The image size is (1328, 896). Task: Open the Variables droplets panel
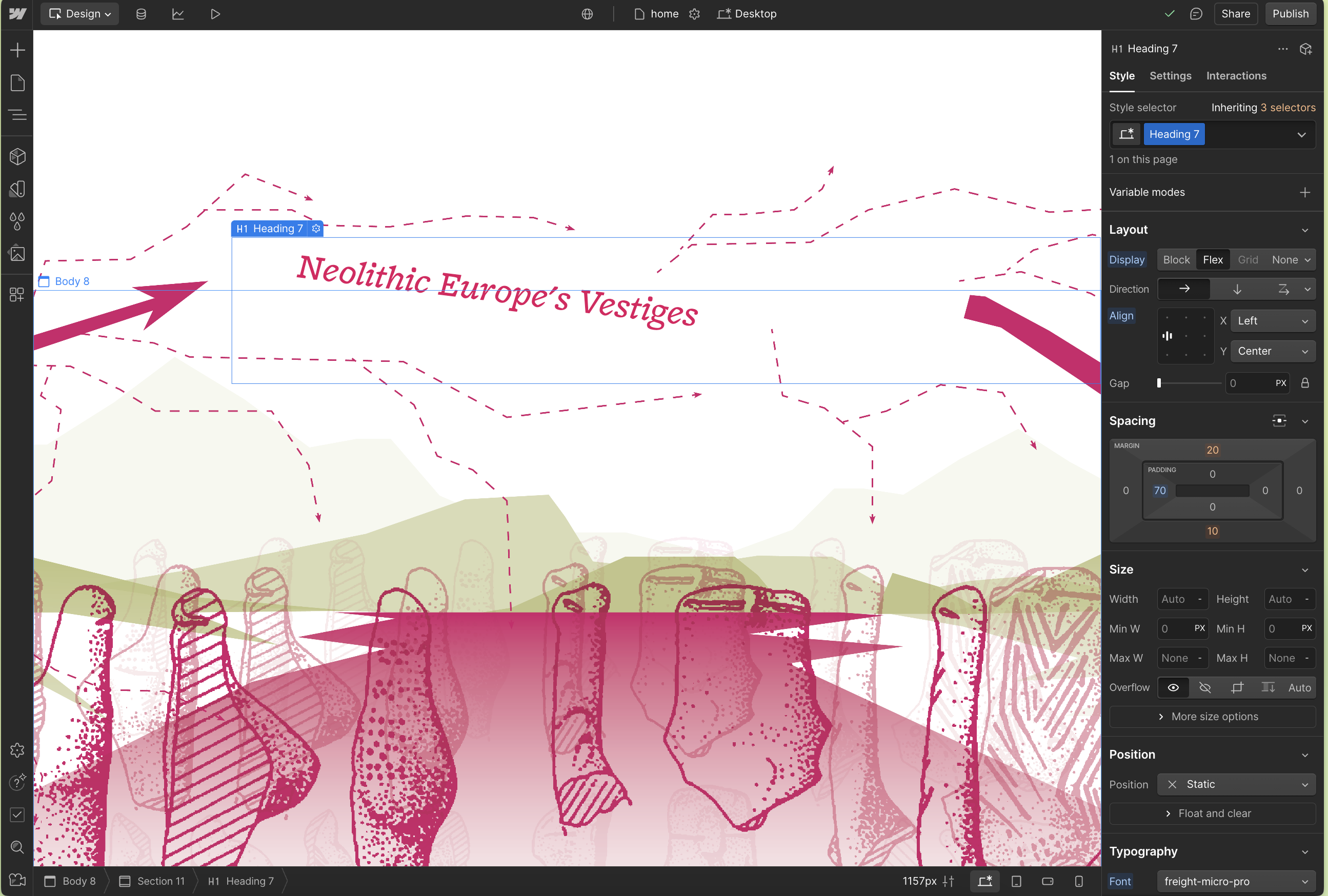tap(17, 221)
